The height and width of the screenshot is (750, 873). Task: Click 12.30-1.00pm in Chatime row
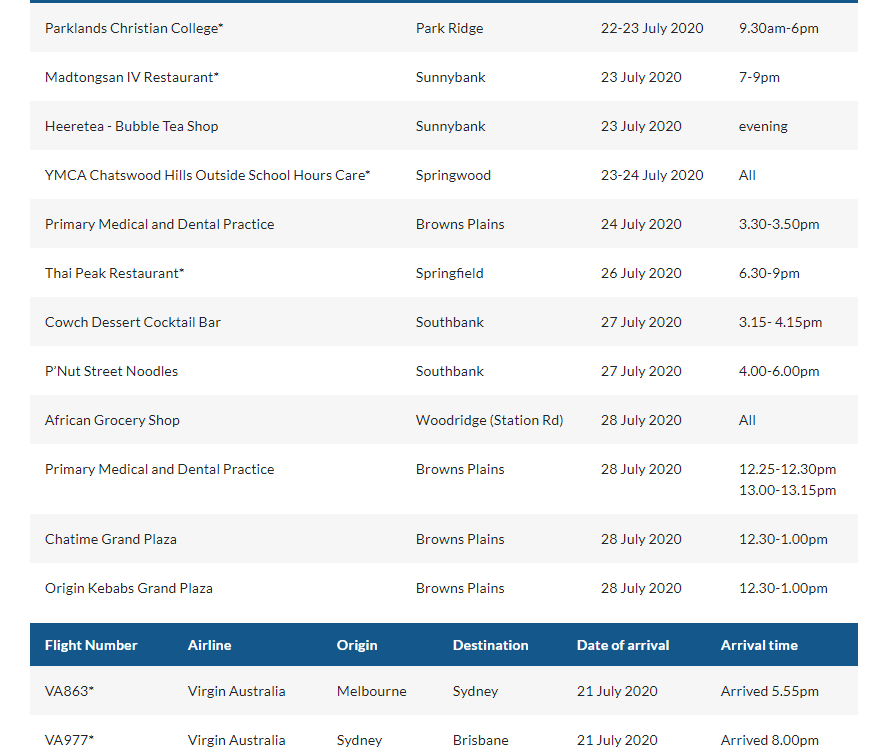[x=783, y=540]
